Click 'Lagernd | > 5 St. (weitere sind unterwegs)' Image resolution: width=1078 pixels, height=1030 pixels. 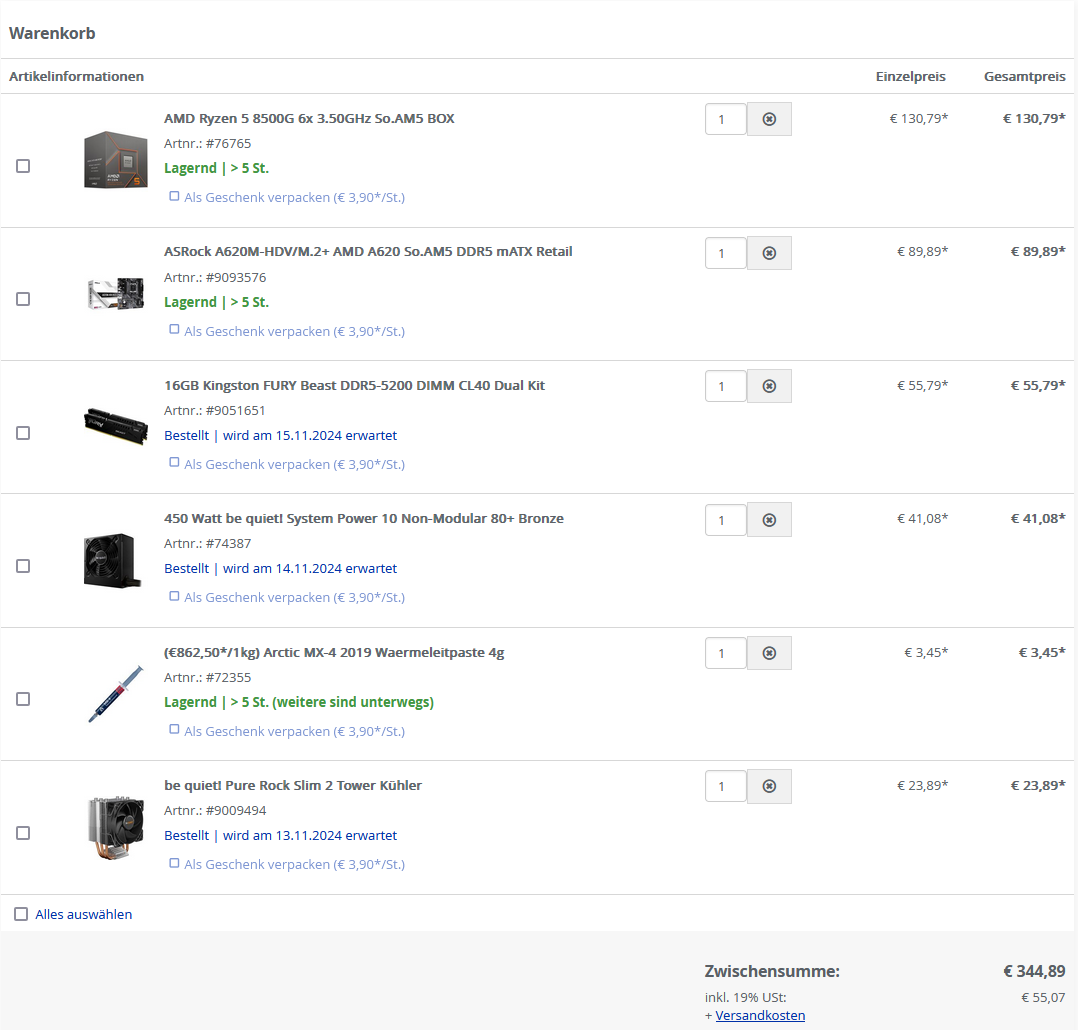298,702
